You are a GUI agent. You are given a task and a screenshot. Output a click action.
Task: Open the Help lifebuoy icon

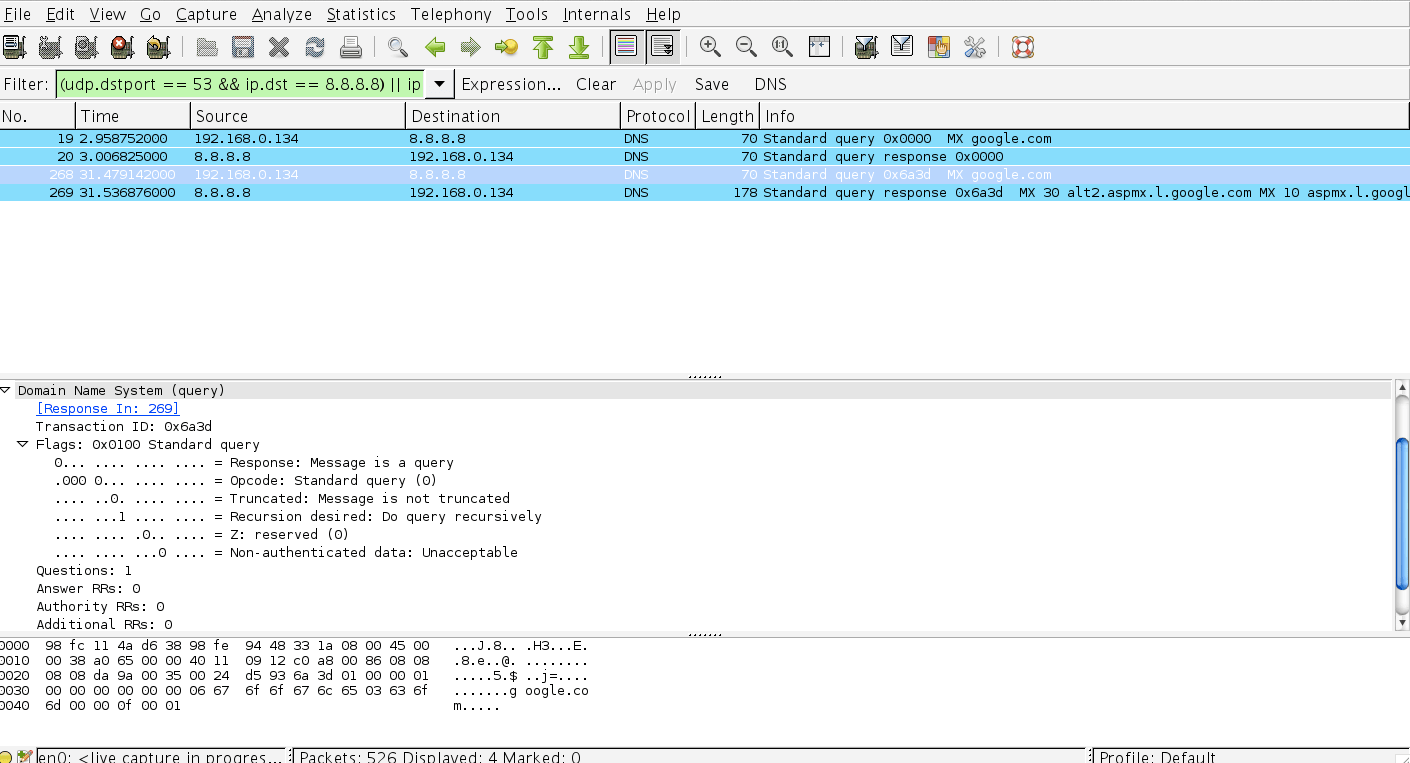(1022, 46)
